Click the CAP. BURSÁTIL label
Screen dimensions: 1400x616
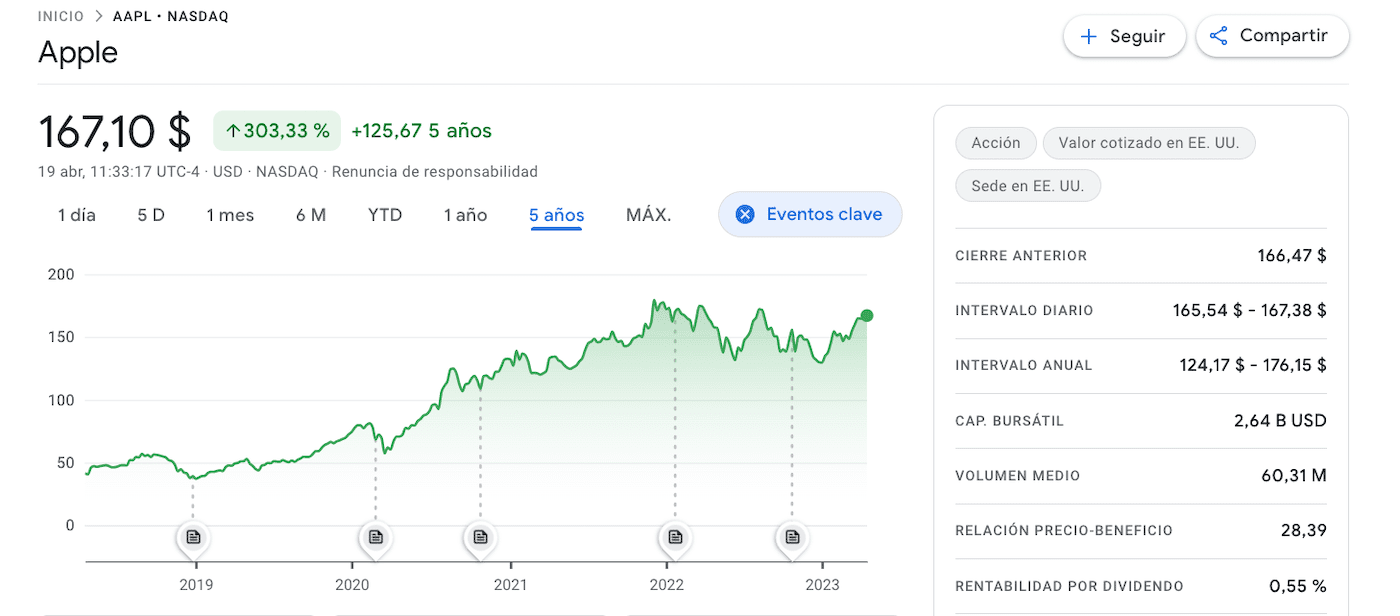pyautogui.click(x=1010, y=421)
